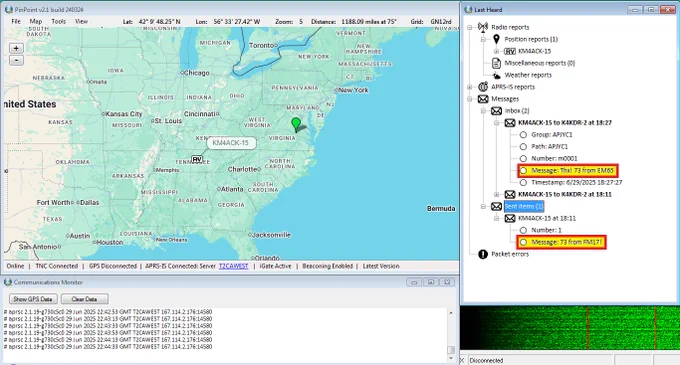Select Number: 1 bullet in Sent items
Viewport: 680px width, 365px height.
coord(523,230)
